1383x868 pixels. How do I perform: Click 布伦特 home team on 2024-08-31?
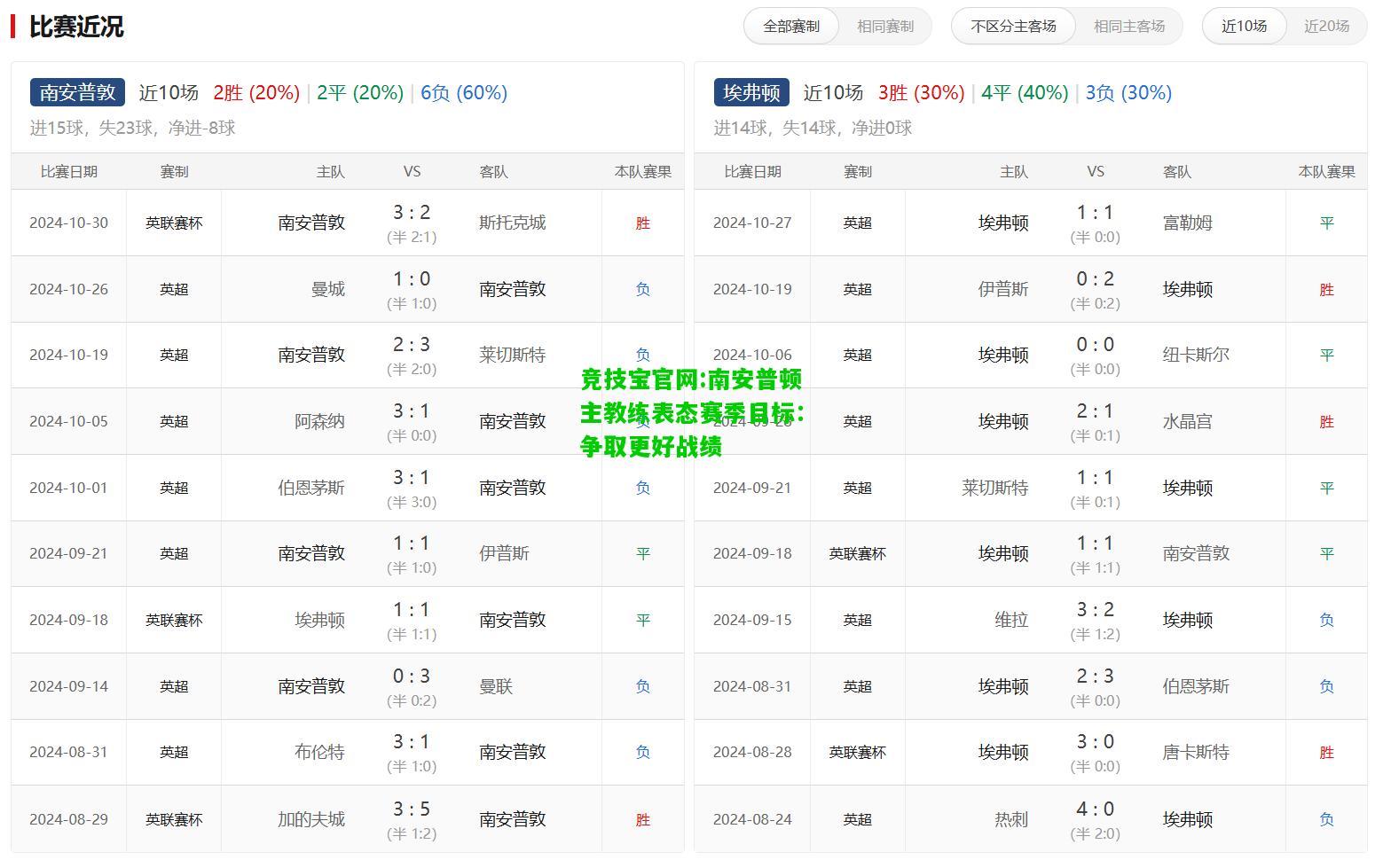pyautogui.click(x=319, y=752)
